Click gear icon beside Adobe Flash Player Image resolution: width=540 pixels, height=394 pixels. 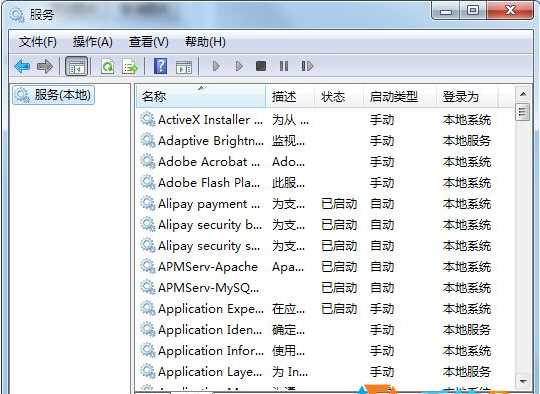[148, 183]
